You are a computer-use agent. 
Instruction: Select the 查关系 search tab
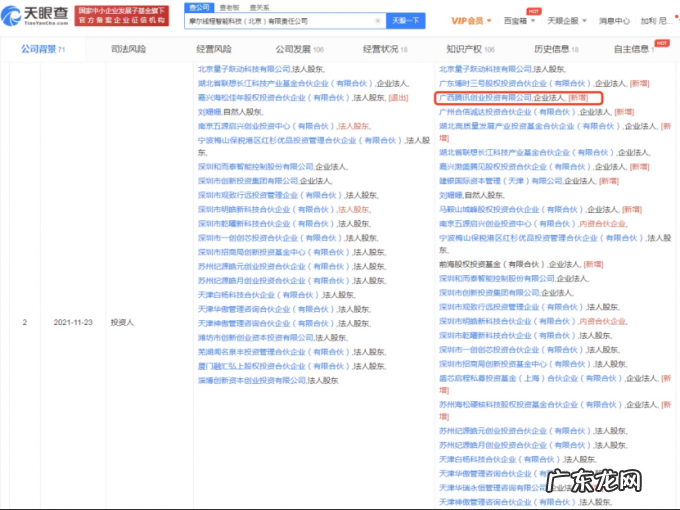(259, 7)
